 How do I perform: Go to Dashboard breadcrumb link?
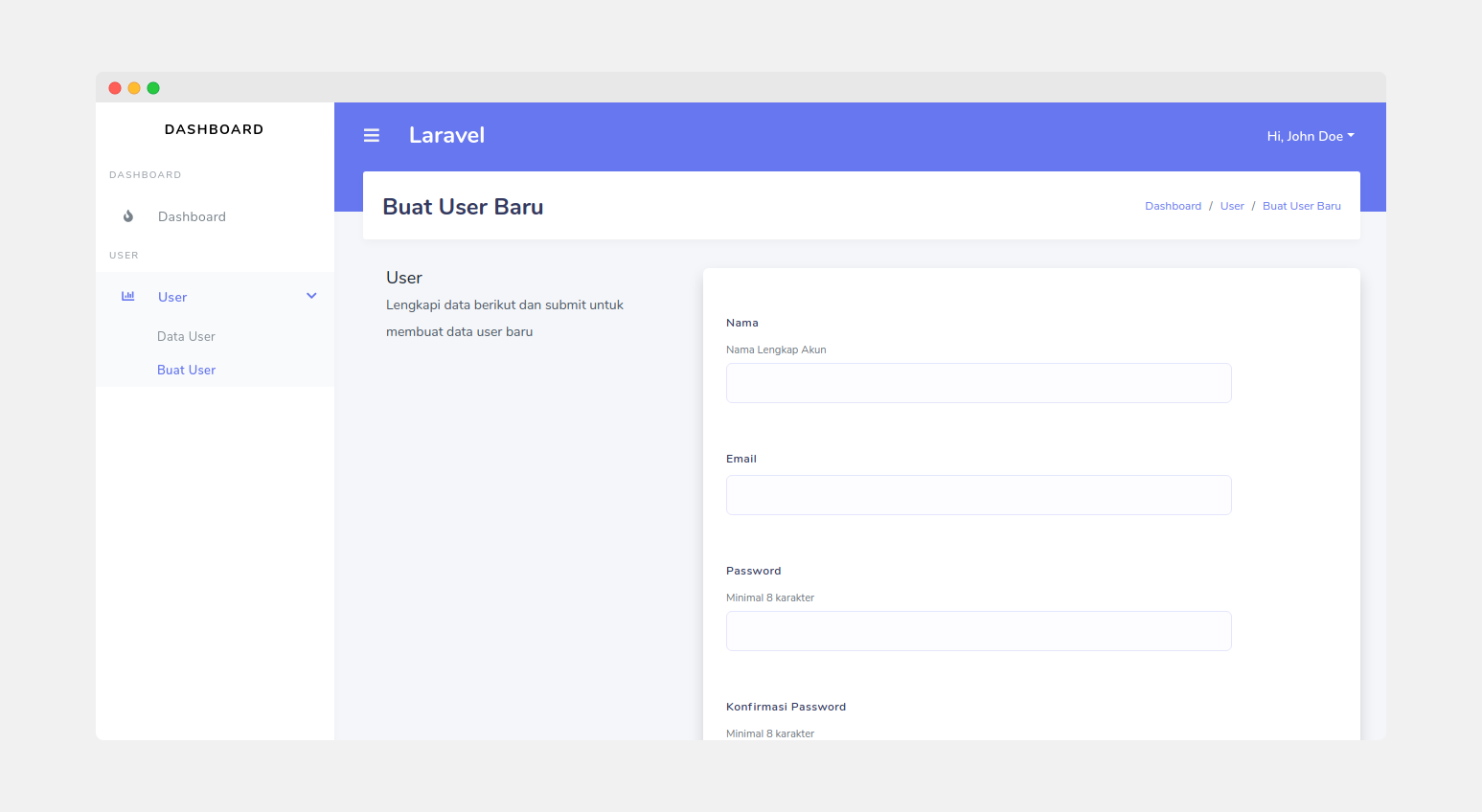pos(1173,206)
